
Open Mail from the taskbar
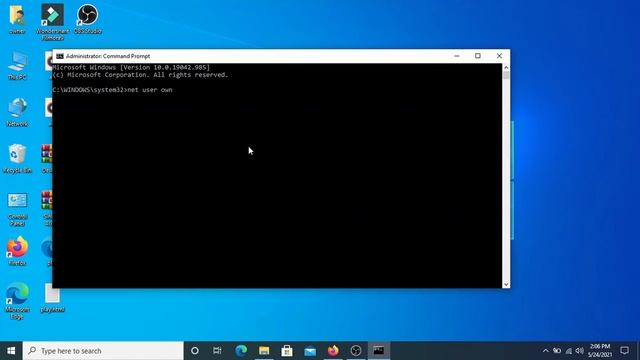310,351
